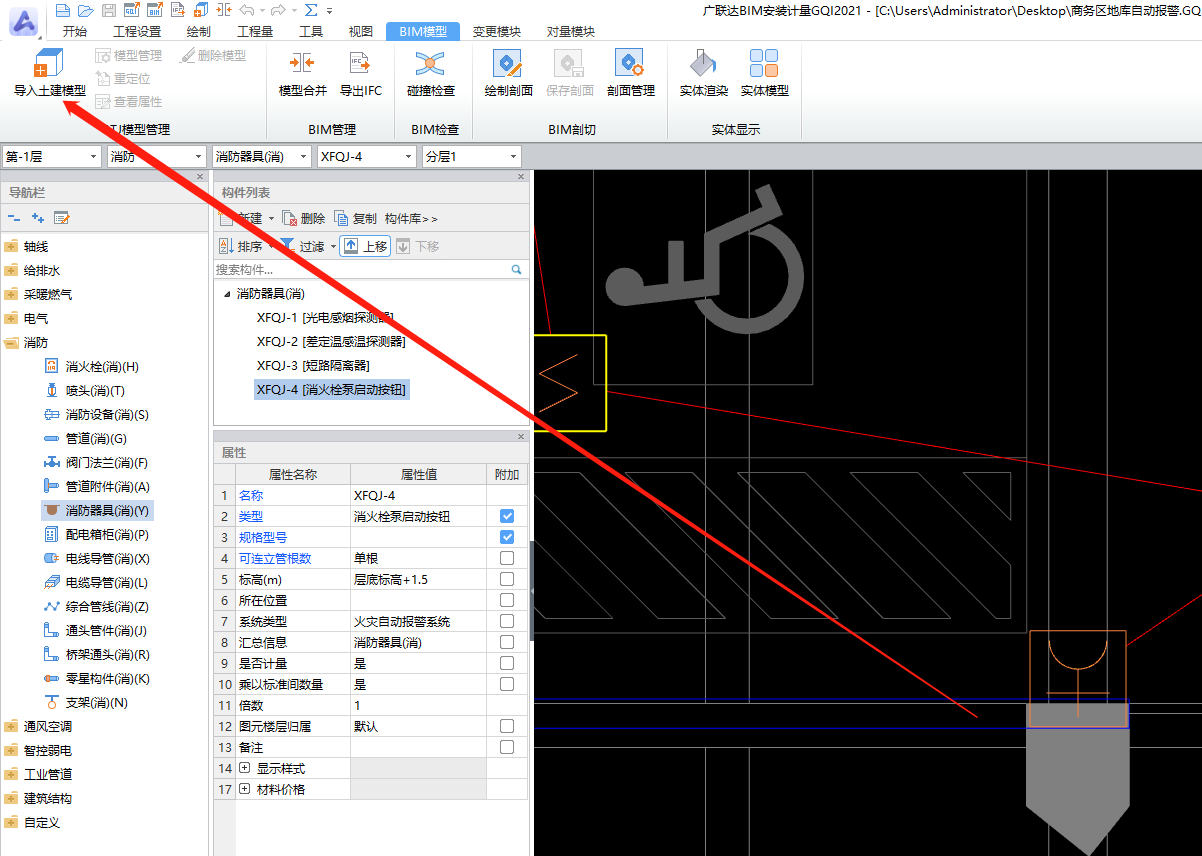
Task: Check 附加 box for 标高(m) row
Action: 507,579
